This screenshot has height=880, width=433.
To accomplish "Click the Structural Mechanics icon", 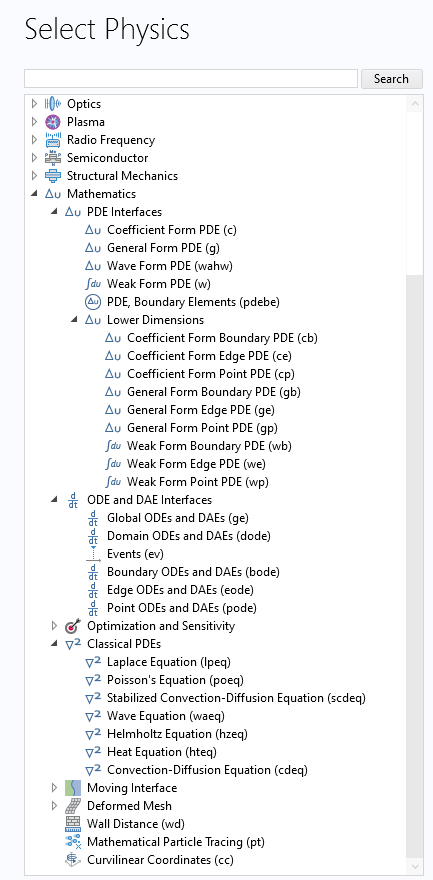I will pos(53,176).
